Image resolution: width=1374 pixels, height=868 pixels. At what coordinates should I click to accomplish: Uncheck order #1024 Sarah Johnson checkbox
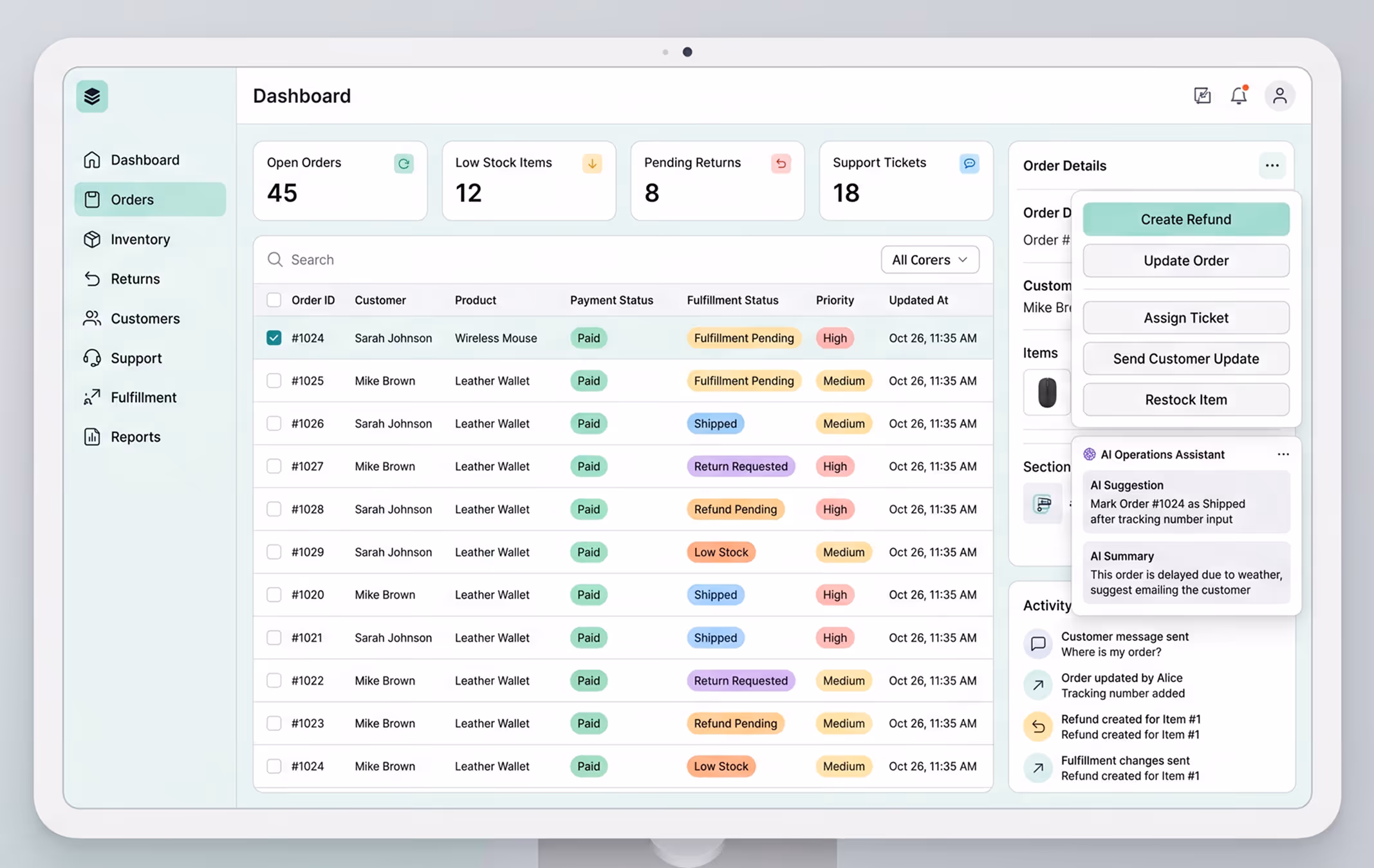pyautogui.click(x=274, y=338)
